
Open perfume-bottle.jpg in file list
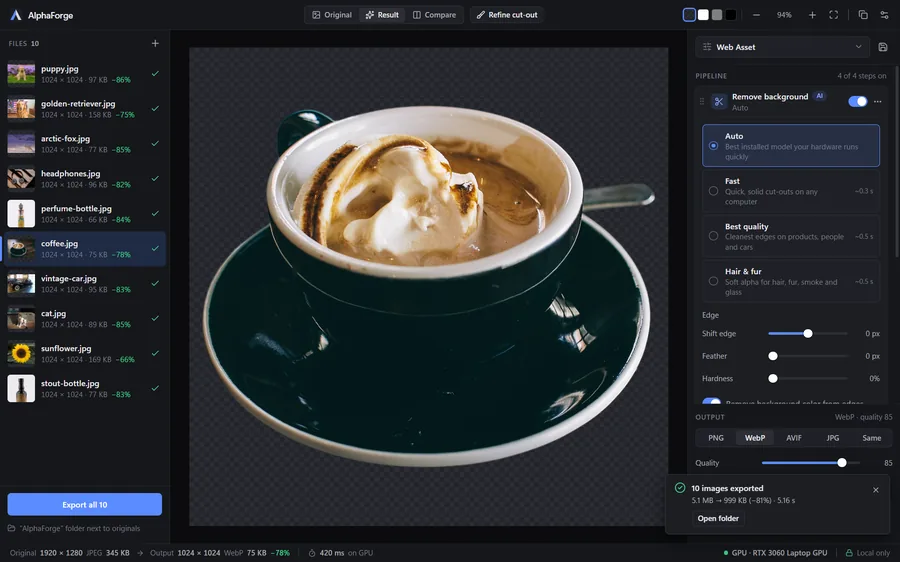(x=84, y=214)
